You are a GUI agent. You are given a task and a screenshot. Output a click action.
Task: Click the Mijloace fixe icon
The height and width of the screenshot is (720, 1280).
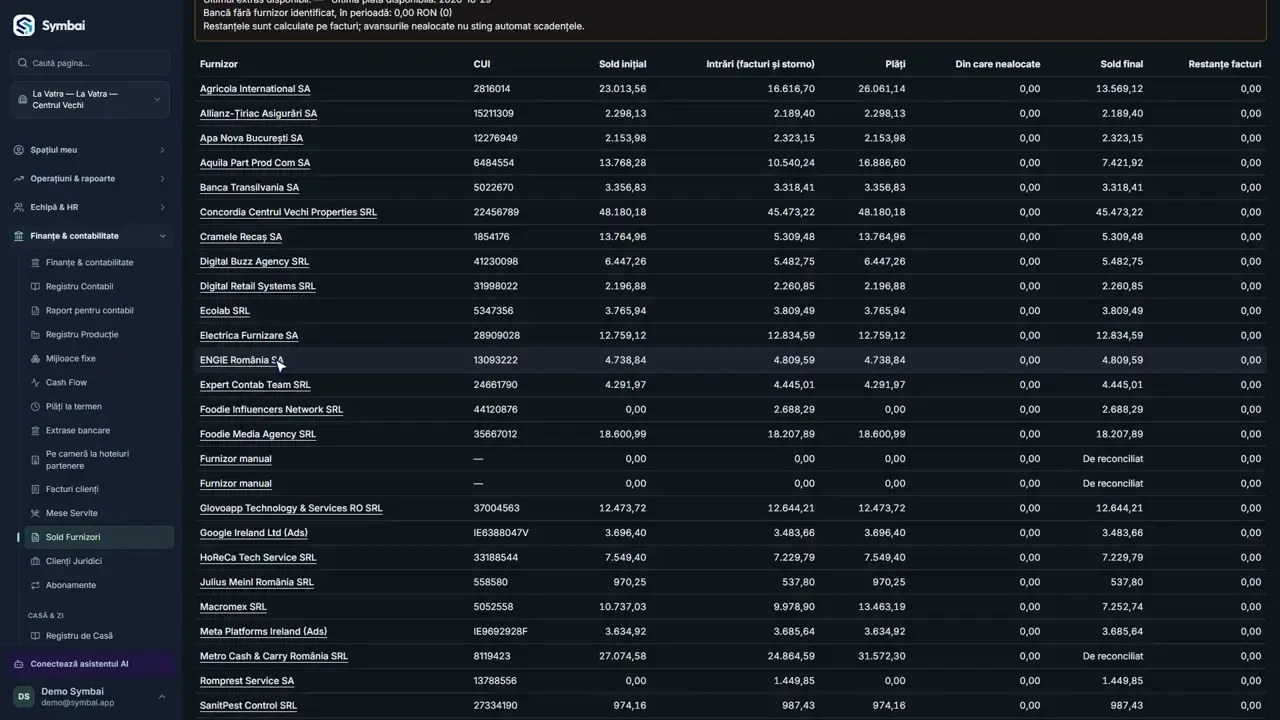pos(36,359)
